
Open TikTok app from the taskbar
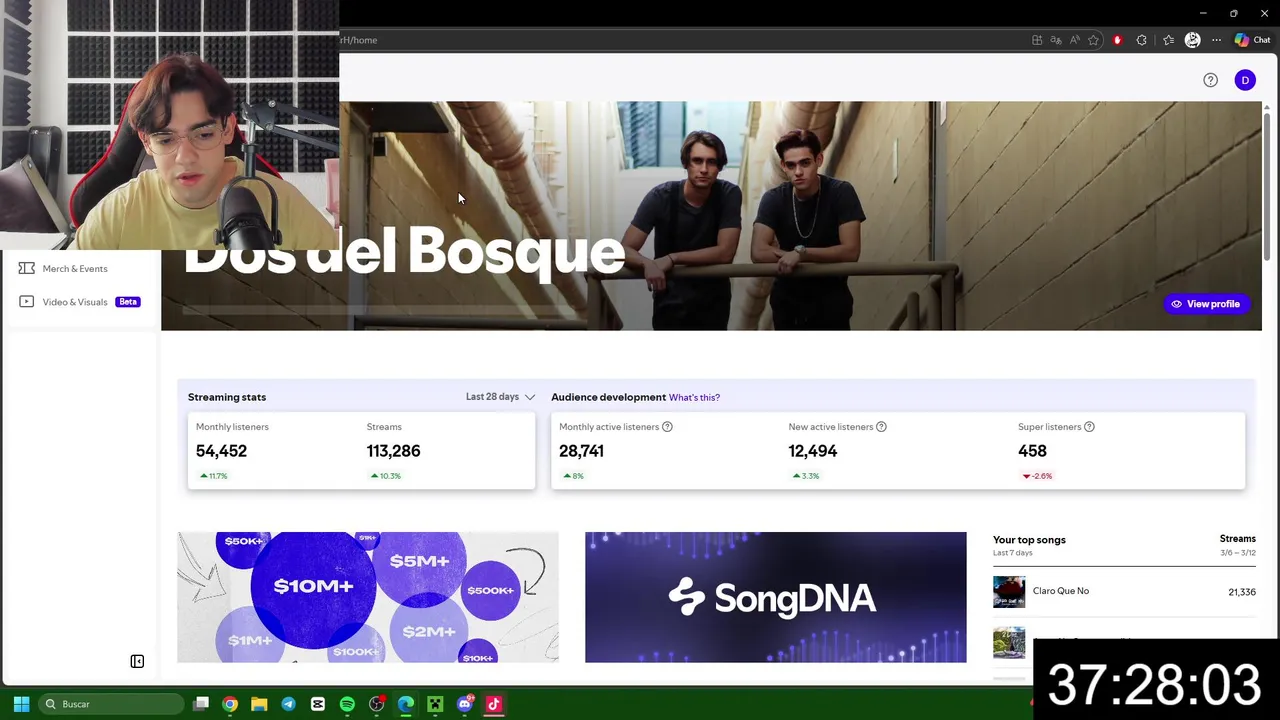493,704
